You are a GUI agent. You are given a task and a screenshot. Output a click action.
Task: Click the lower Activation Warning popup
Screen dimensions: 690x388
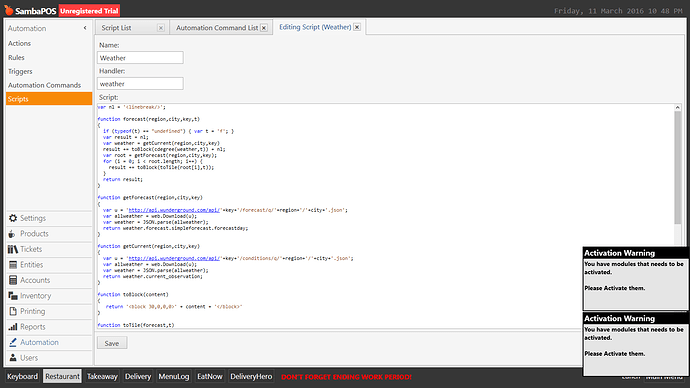[635, 344]
